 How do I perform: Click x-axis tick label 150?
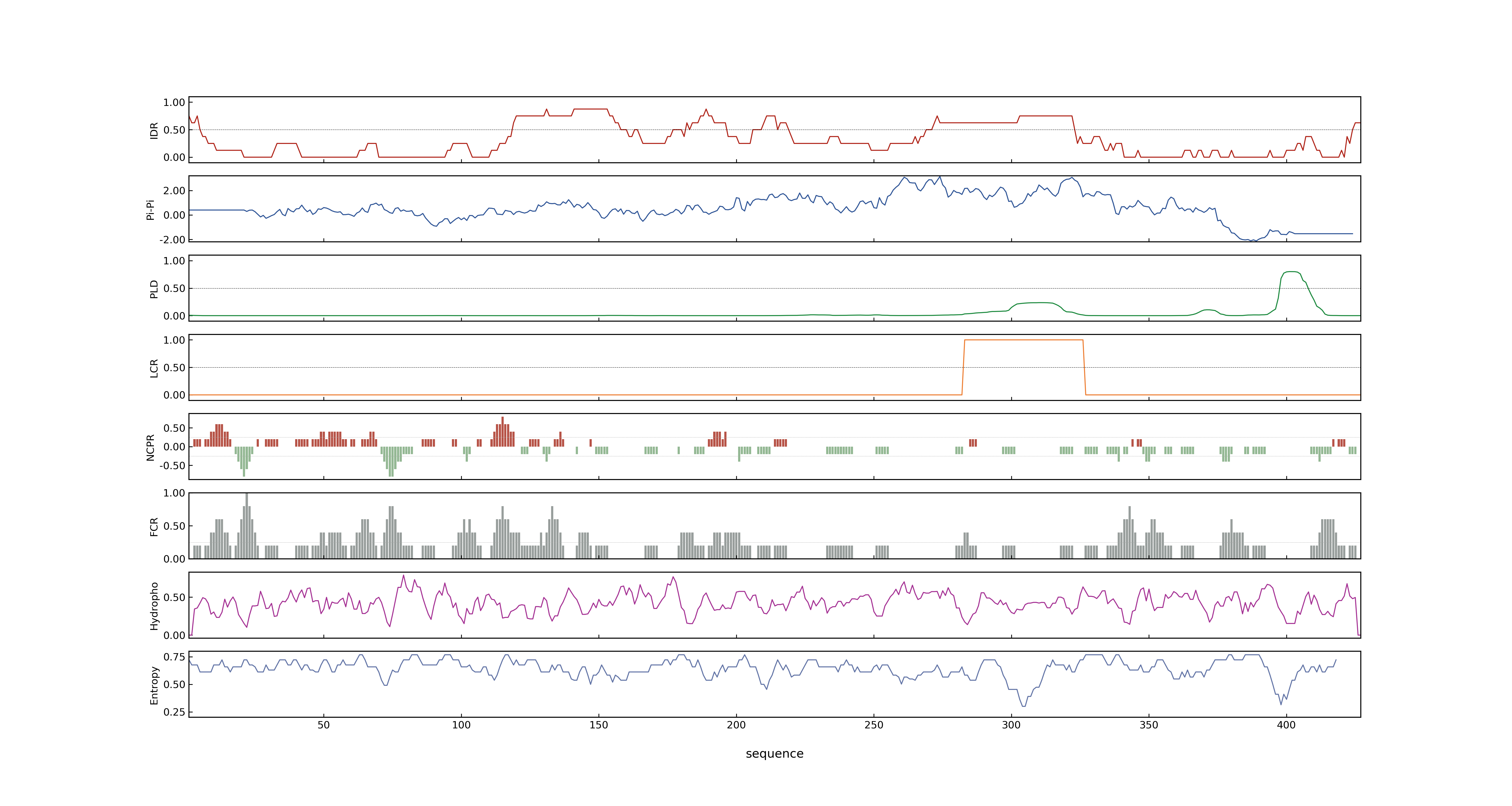(x=599, y=725)
